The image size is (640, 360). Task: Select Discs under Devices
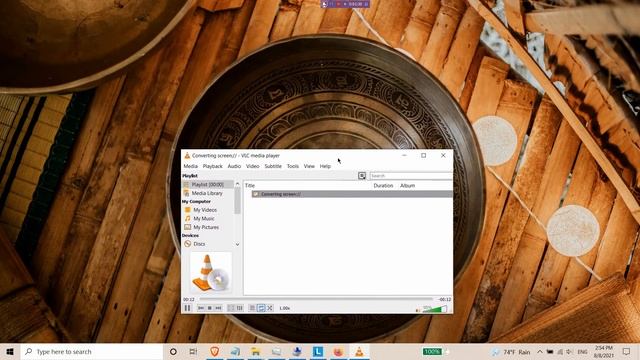[x=199, y=244]
